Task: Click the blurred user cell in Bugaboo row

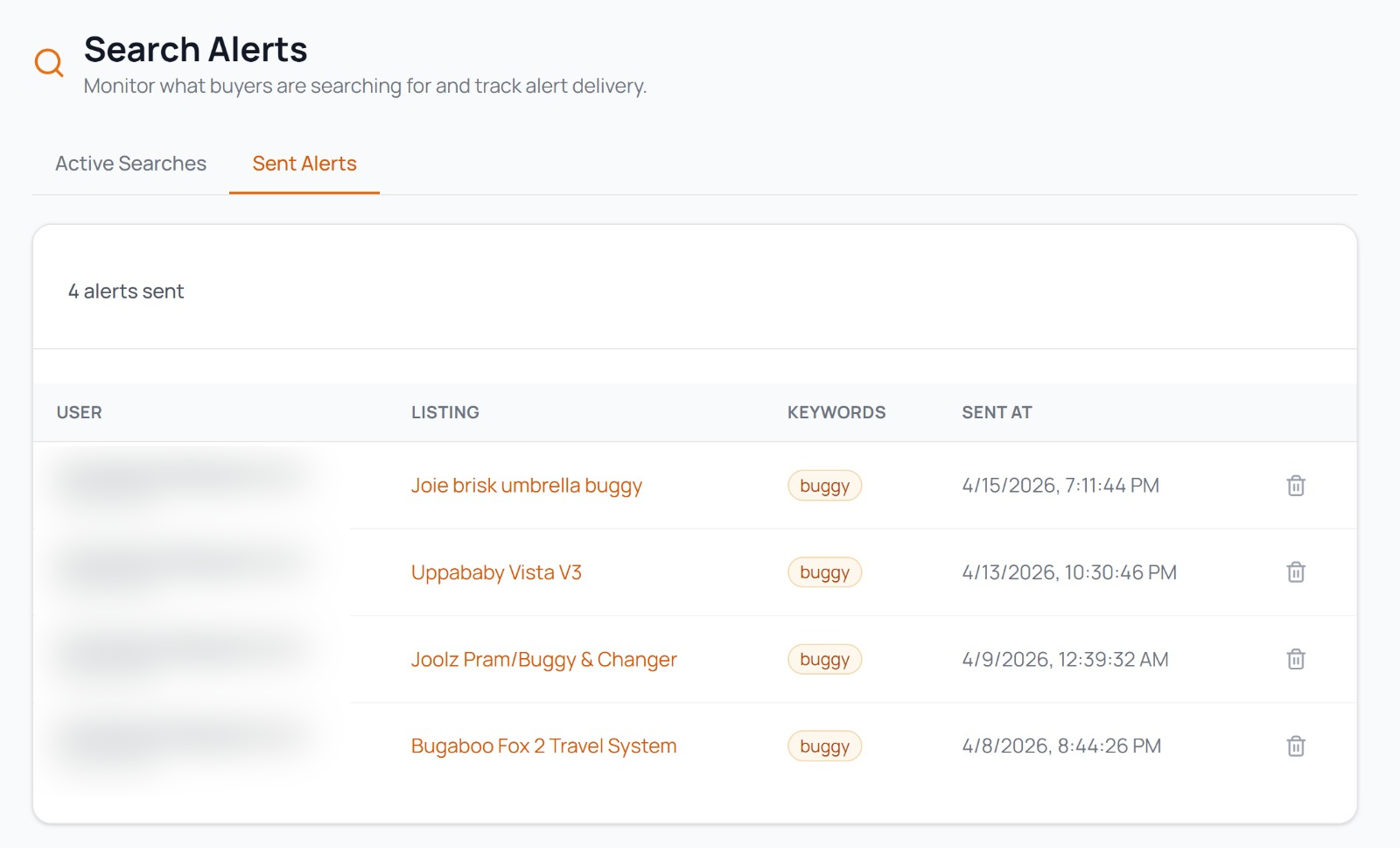Action: click(x=184, y=744)
